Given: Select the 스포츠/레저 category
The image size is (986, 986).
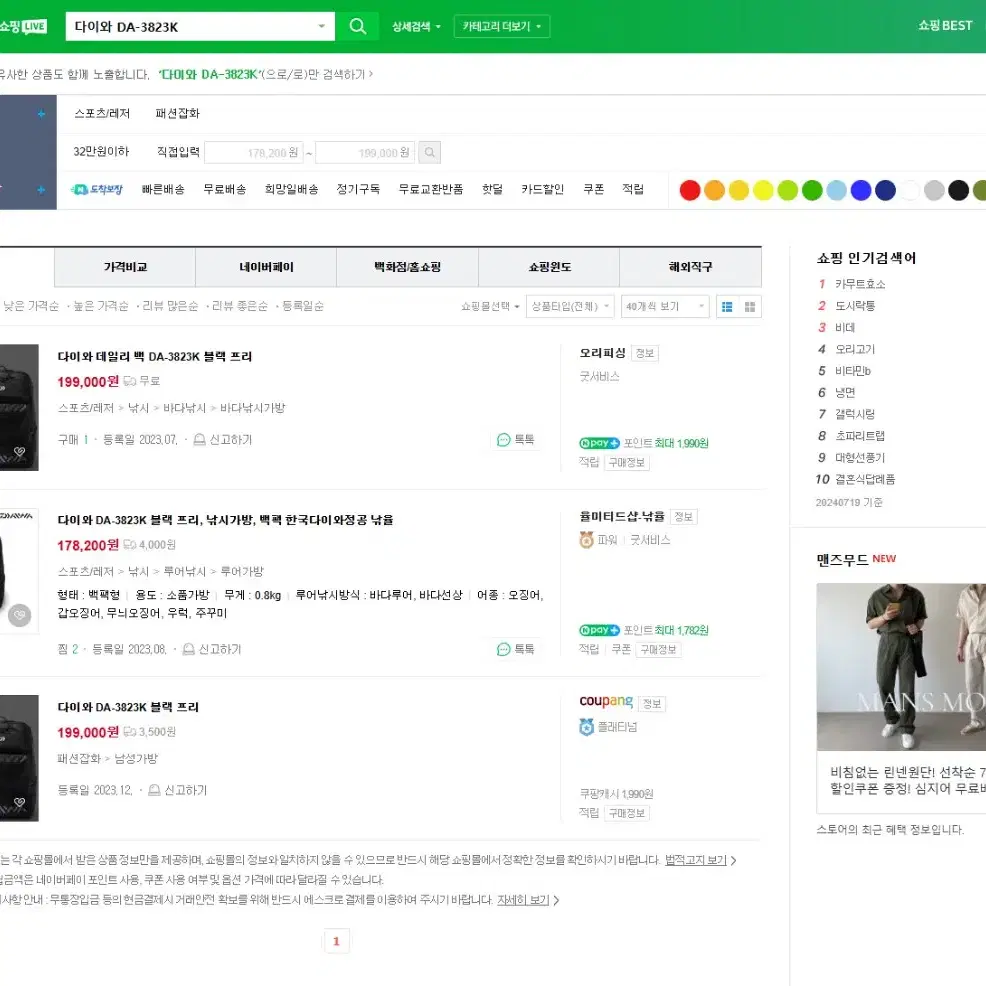Looking at the screenshot, I should [102, 113].
